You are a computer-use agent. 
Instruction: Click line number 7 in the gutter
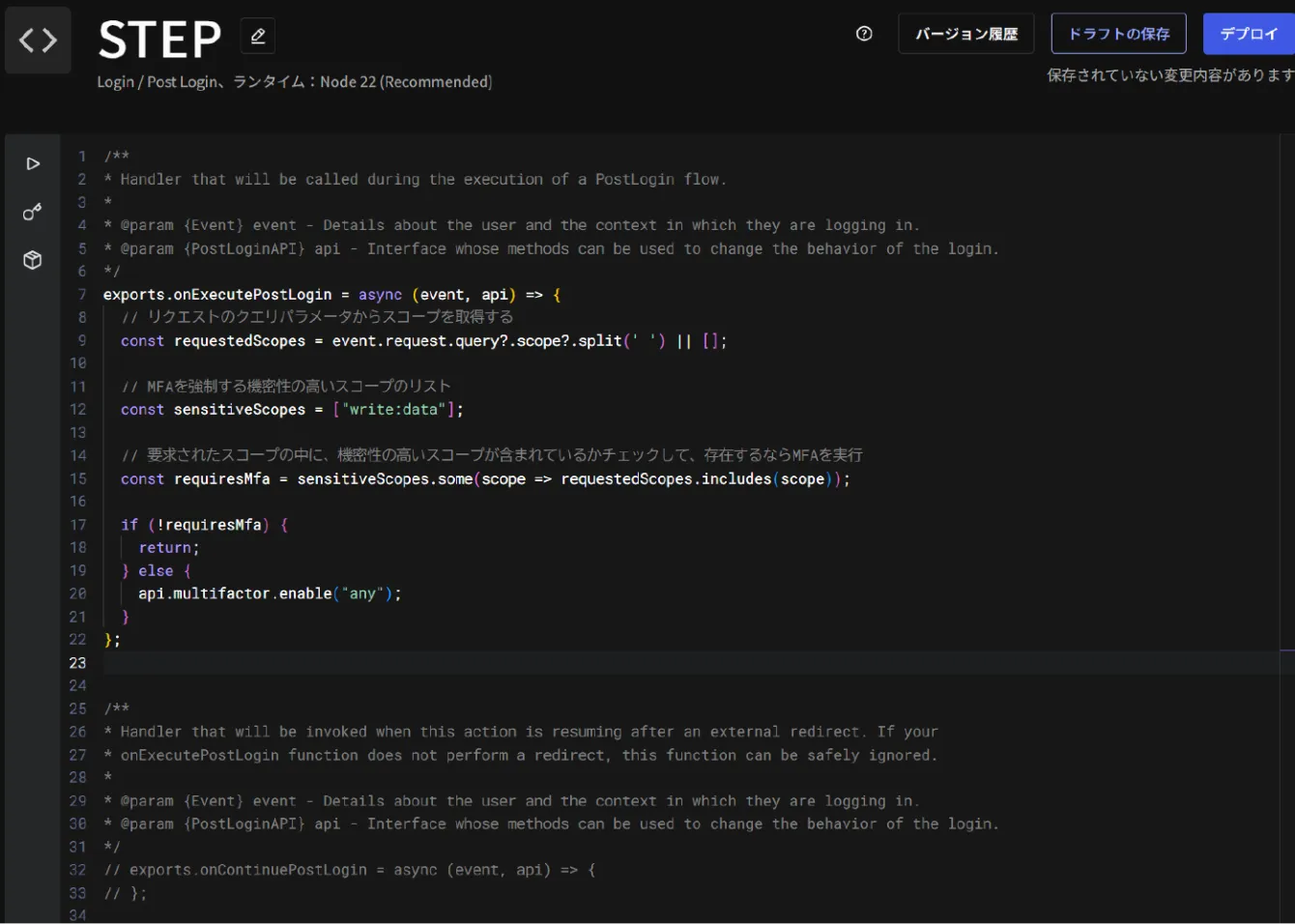pyautogui.click(x=81, y=295)
